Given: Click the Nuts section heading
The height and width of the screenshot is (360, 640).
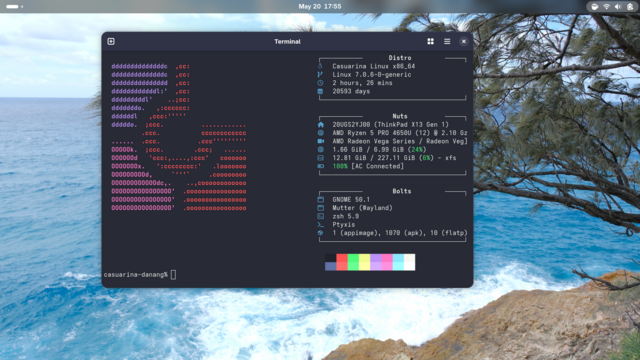Looking at the screenshot, I should pos(400,116).
